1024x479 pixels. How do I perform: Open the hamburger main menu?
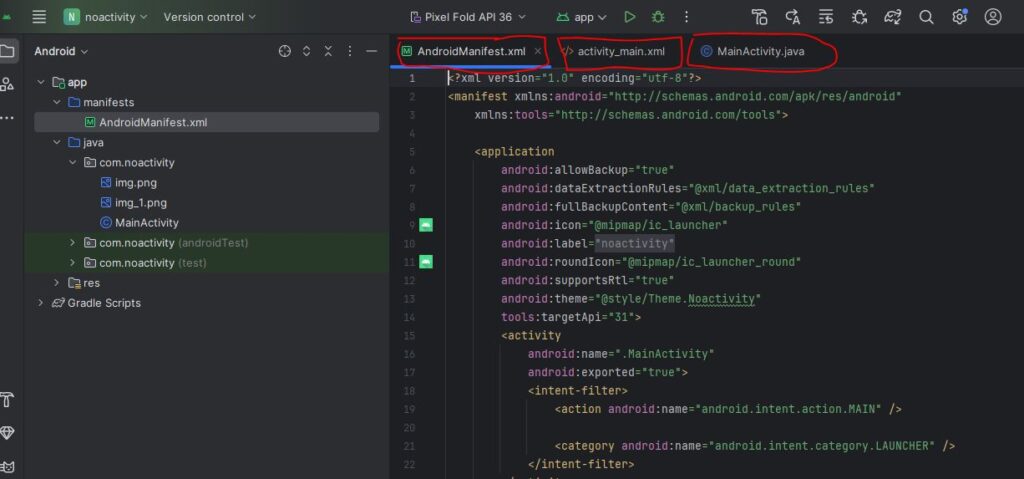39,17
